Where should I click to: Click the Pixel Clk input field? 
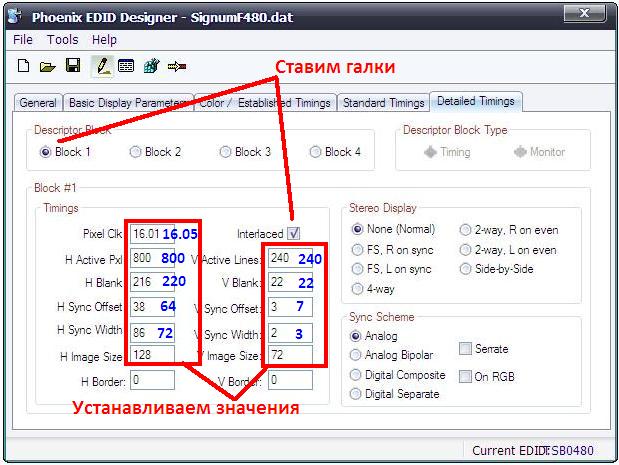pyautogui.click(x=144, y=233)
